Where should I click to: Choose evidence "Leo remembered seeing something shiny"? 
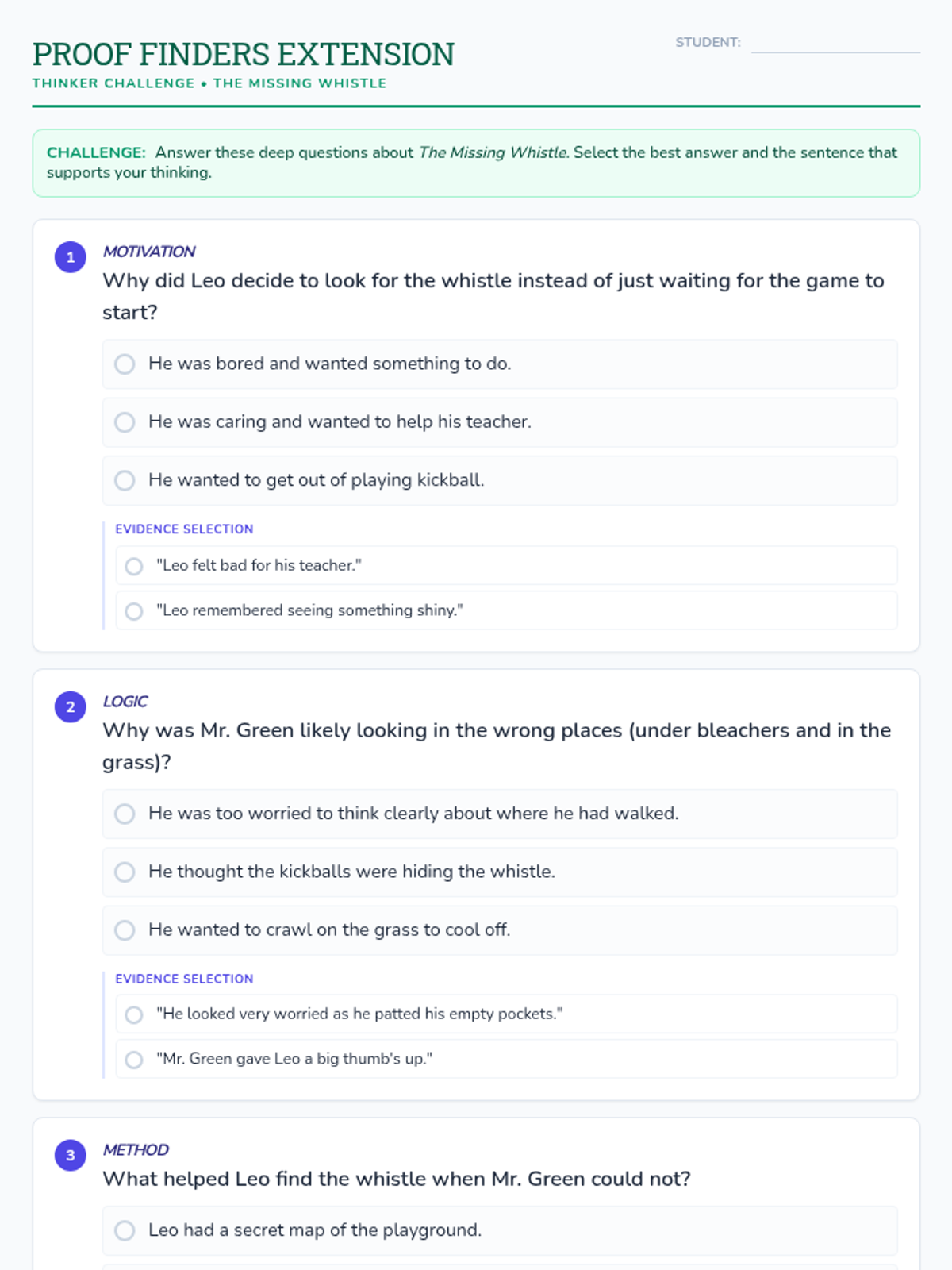click(x=134, y=611)
